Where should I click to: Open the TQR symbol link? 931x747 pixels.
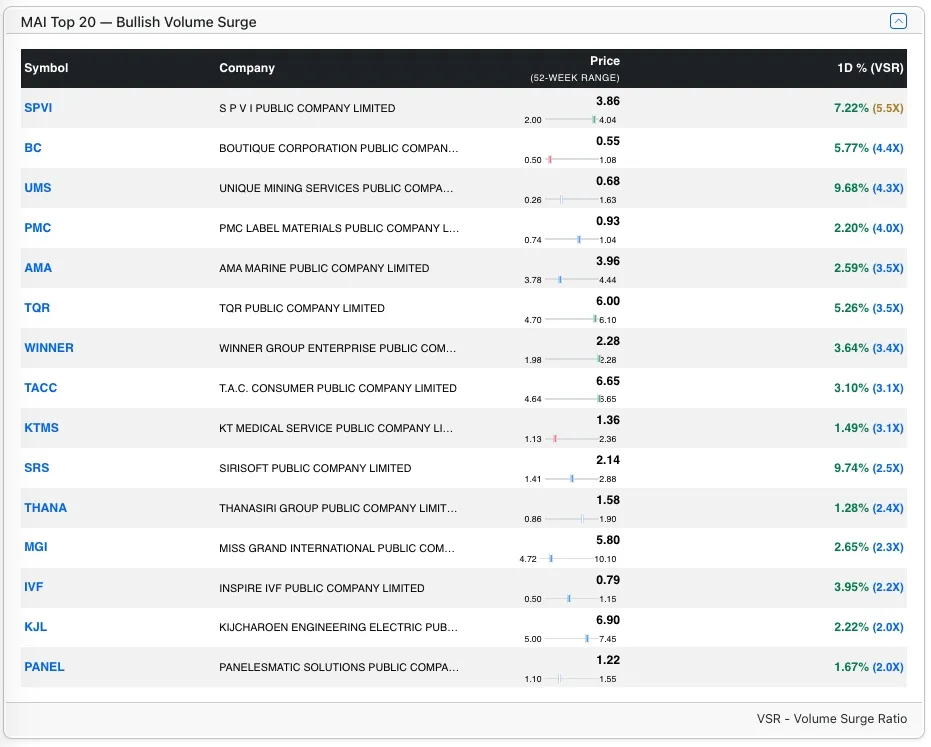[37, 308]
